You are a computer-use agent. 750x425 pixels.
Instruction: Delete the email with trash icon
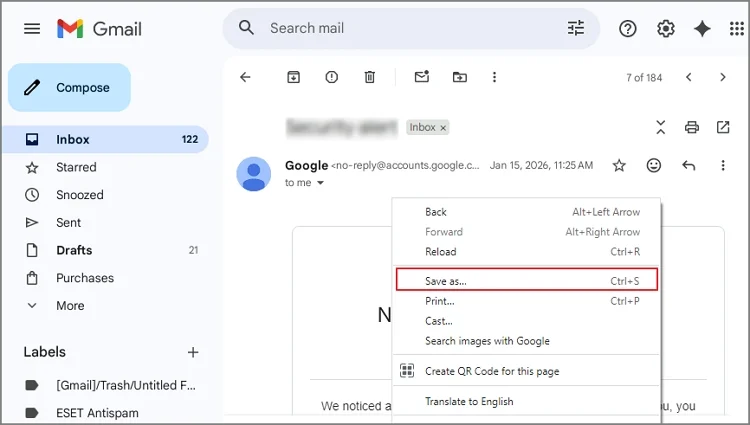[370, 77]
